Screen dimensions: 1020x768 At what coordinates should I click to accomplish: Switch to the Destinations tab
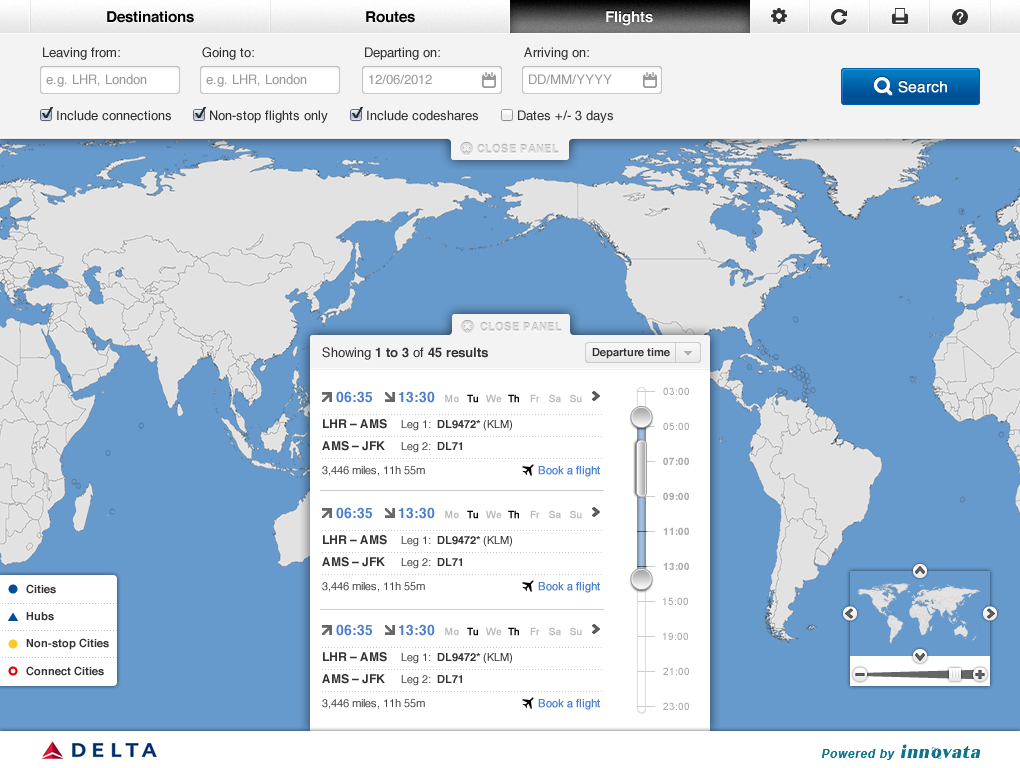tap(150, 16)
